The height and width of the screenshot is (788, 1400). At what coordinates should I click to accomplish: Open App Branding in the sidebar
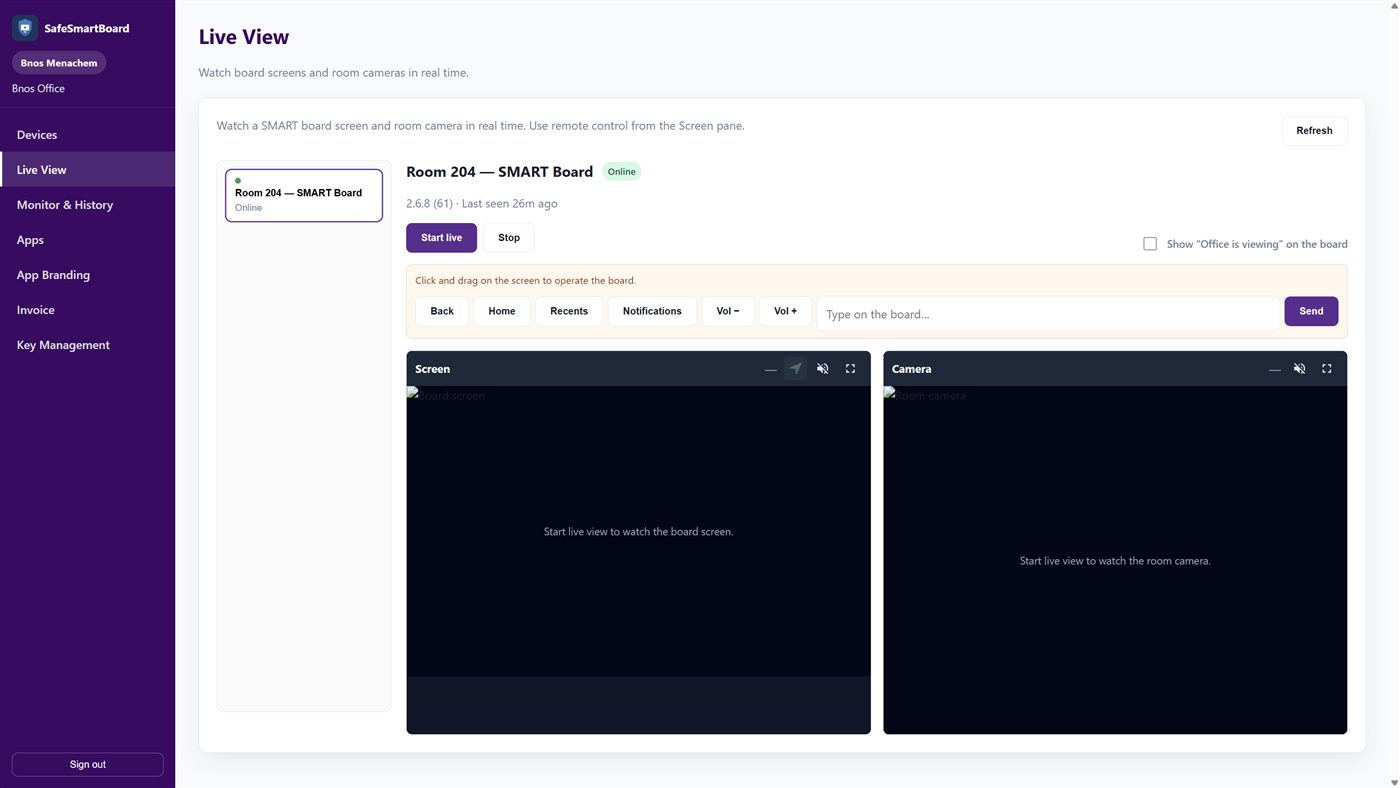(88, 274)
